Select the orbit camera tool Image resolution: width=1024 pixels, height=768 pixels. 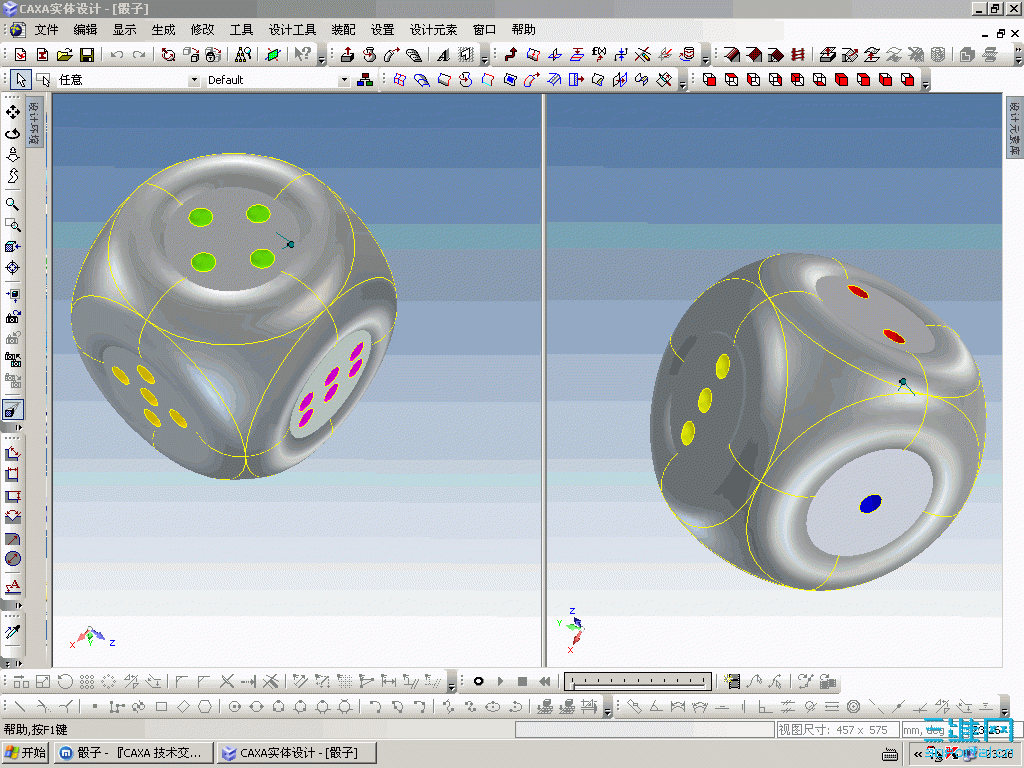[x=12, y=134]
